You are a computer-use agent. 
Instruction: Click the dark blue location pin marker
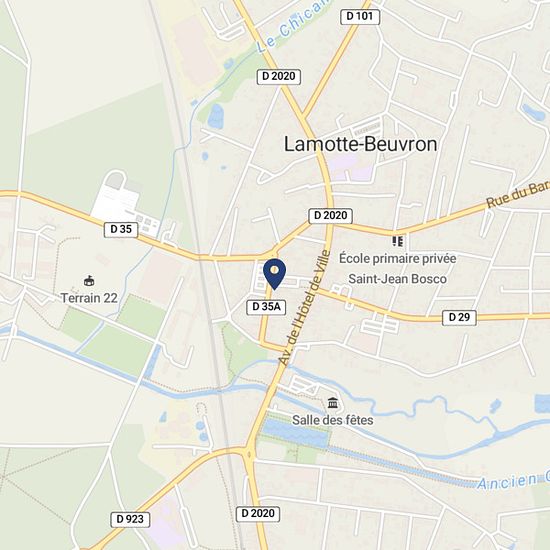tap(275, 274)
